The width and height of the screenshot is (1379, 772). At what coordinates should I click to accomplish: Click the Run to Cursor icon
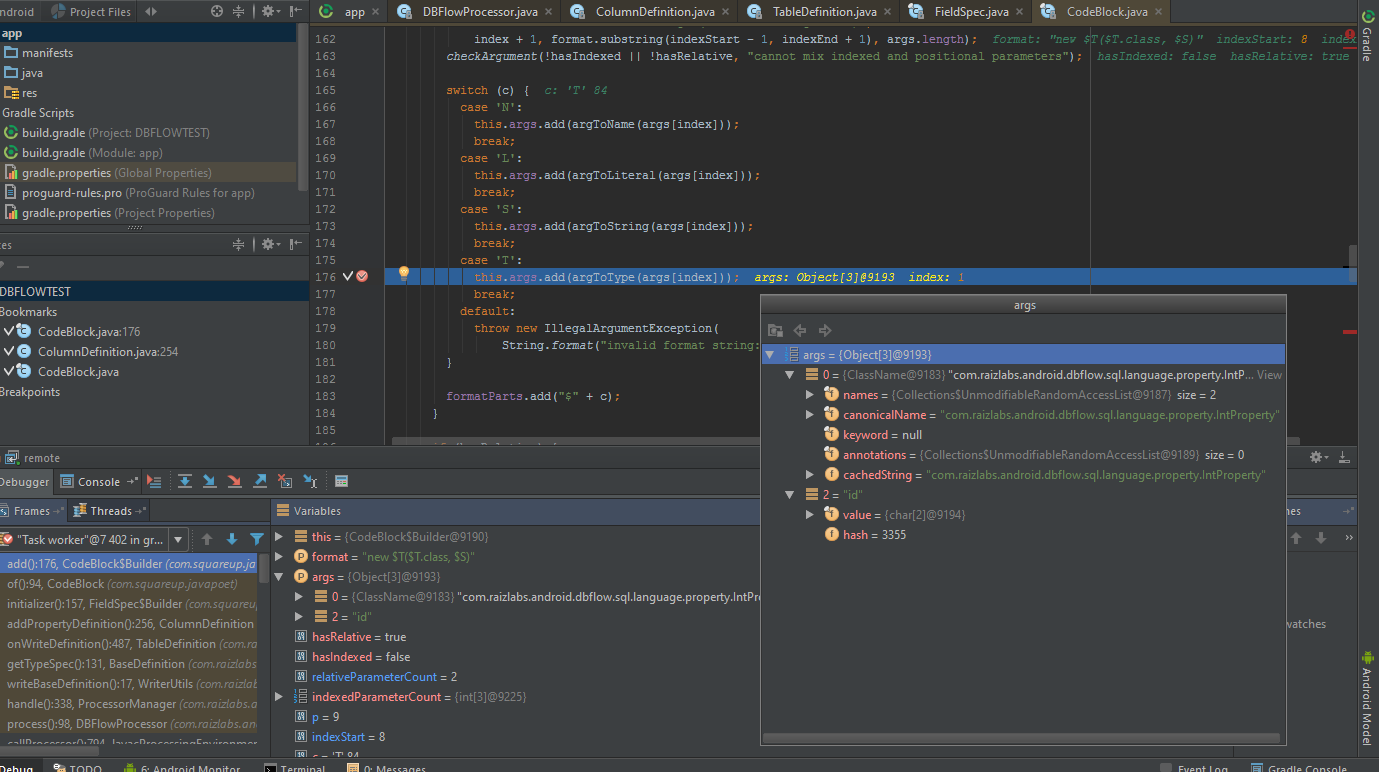(310, 481)
